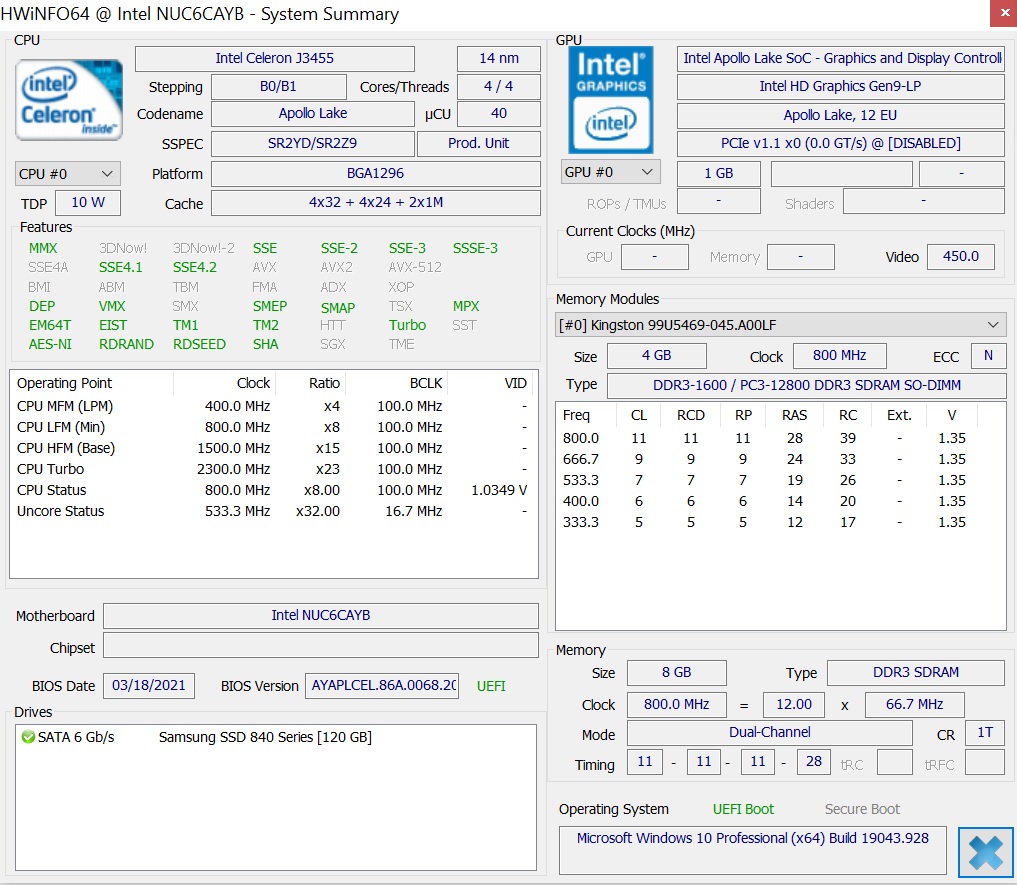Click the DDR3 SDRAM memory type field

pyautogui.click(x=916, y=673)
